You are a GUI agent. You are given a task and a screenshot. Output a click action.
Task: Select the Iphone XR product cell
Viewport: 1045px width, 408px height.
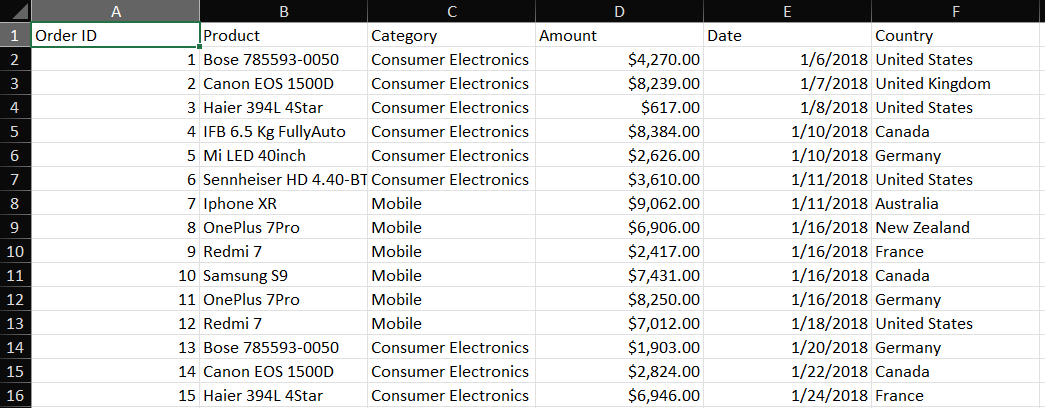pos(283,203)
